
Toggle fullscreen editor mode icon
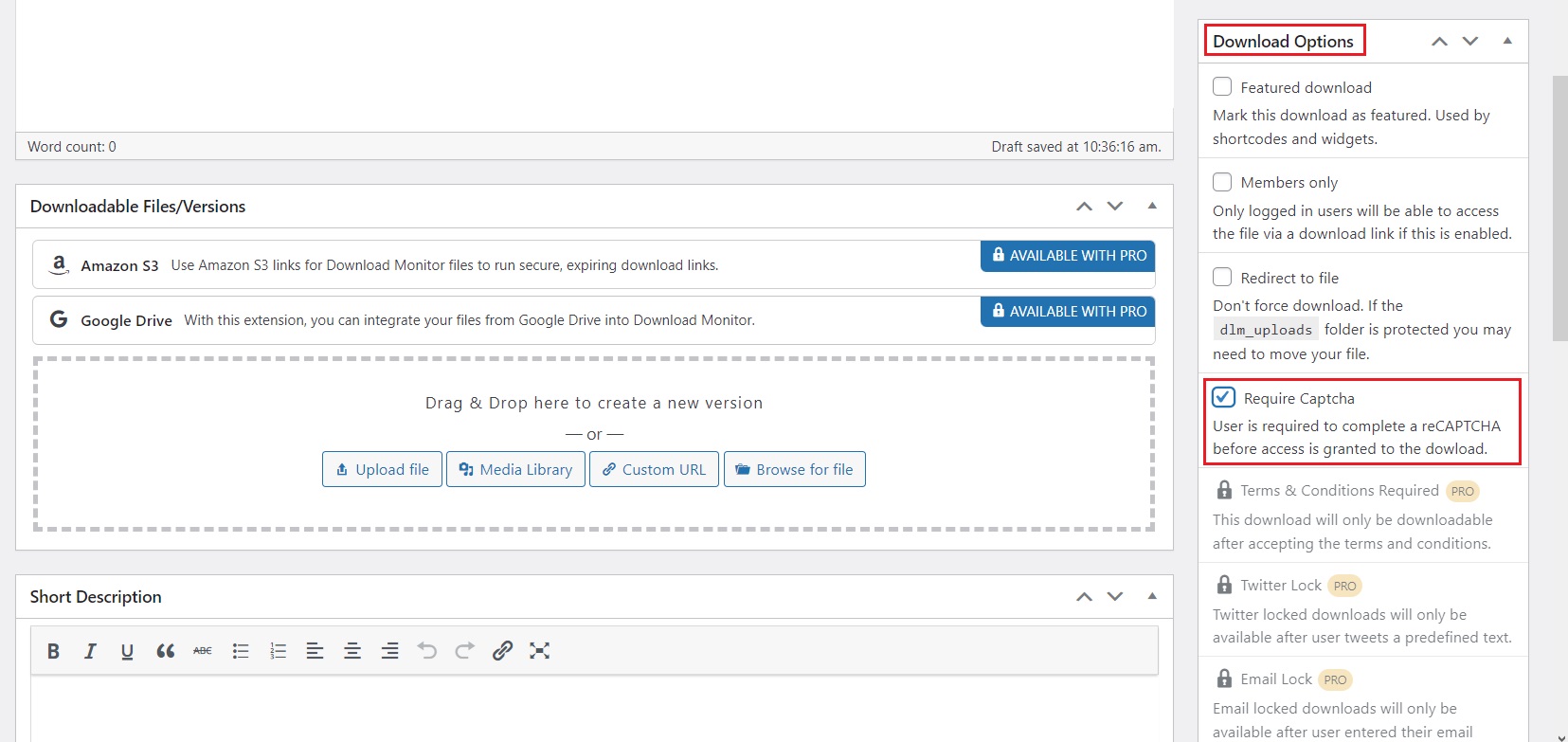tap(539, 651)
